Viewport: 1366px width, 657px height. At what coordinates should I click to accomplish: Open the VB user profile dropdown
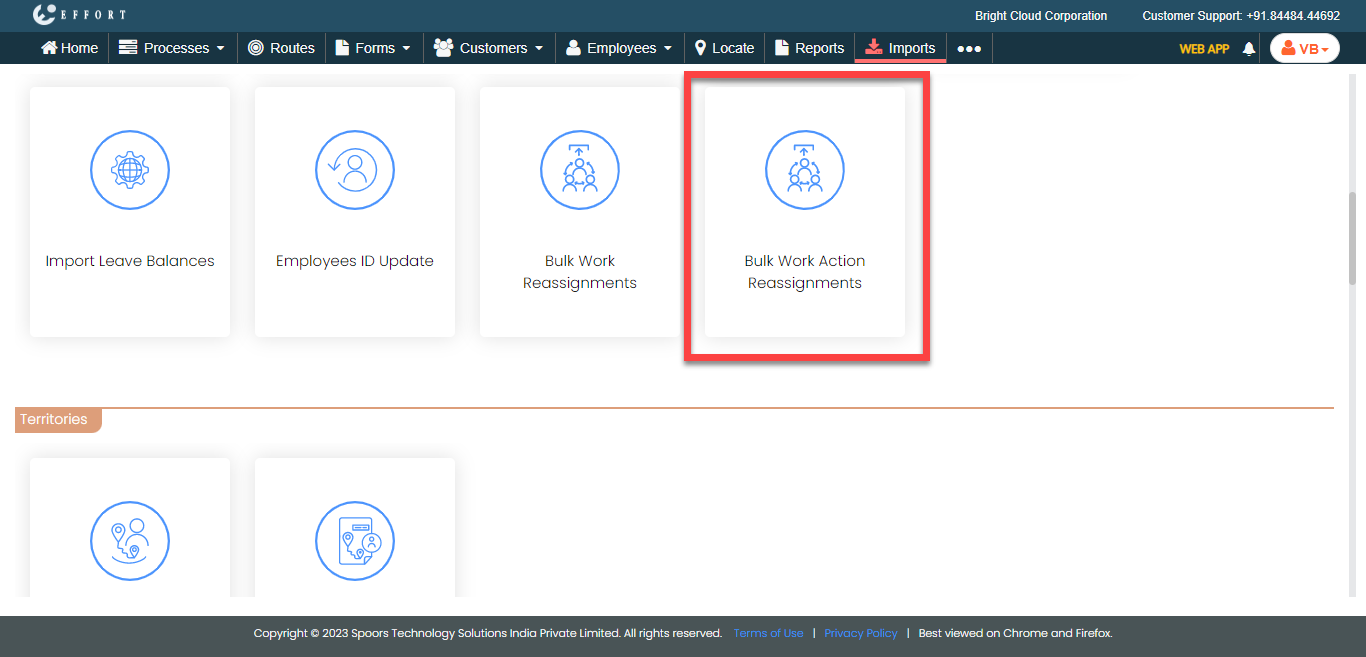pos(1304,48)
